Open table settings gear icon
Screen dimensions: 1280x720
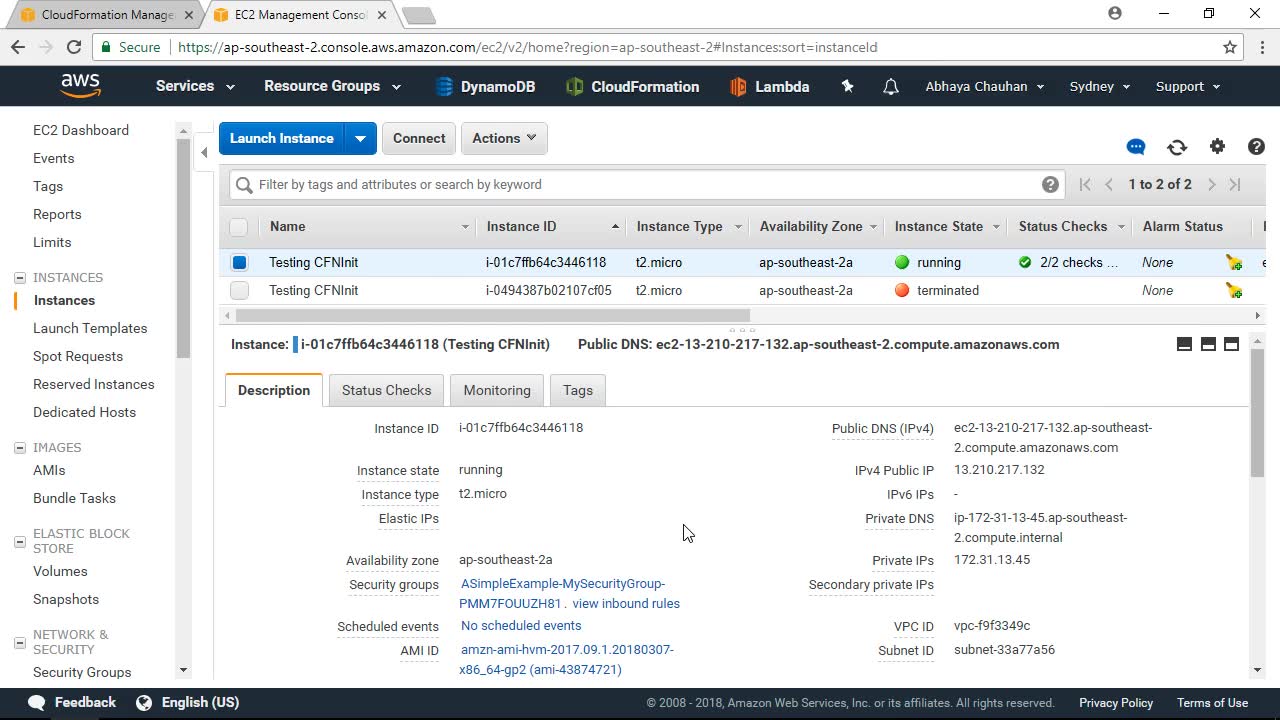tap(1217, 146)
